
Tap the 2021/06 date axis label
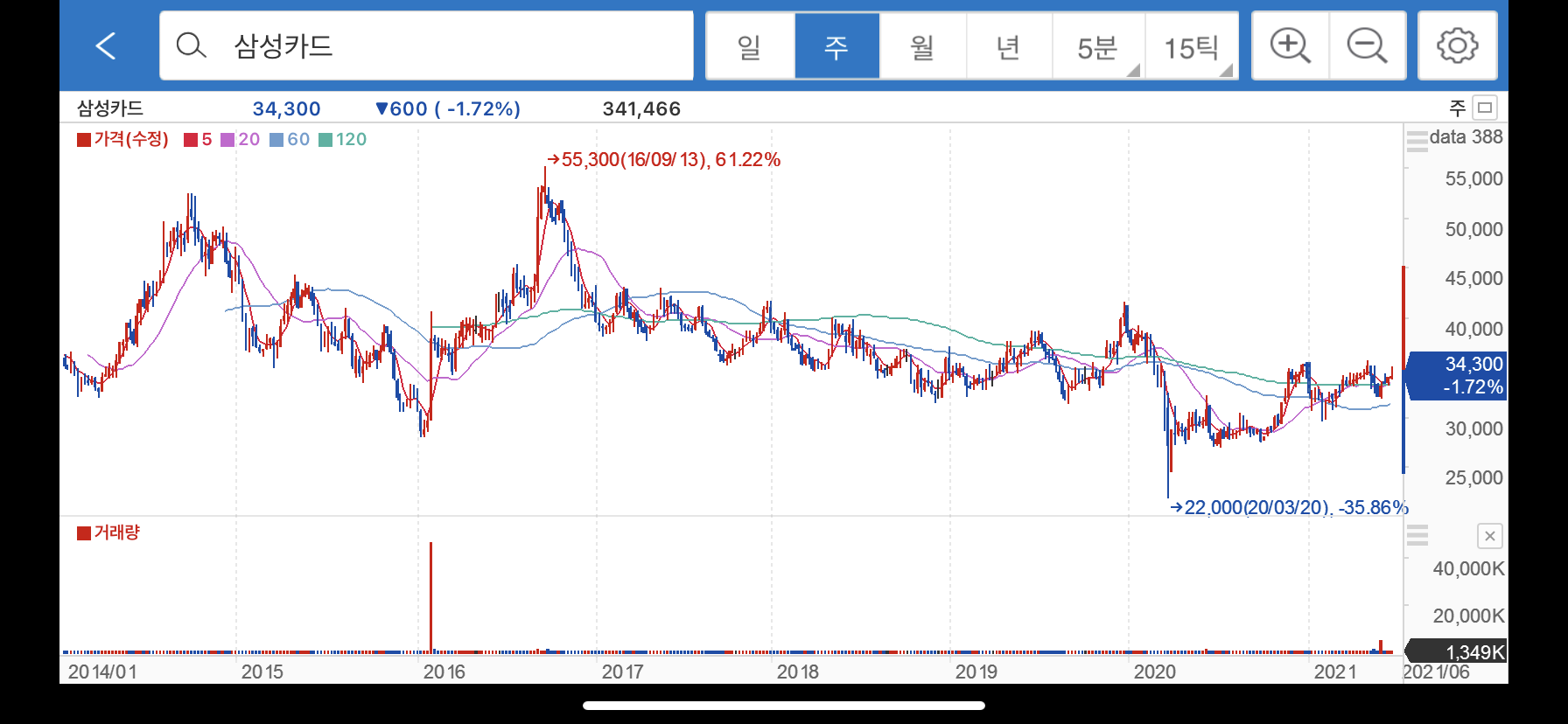[x=1437, y=672]
